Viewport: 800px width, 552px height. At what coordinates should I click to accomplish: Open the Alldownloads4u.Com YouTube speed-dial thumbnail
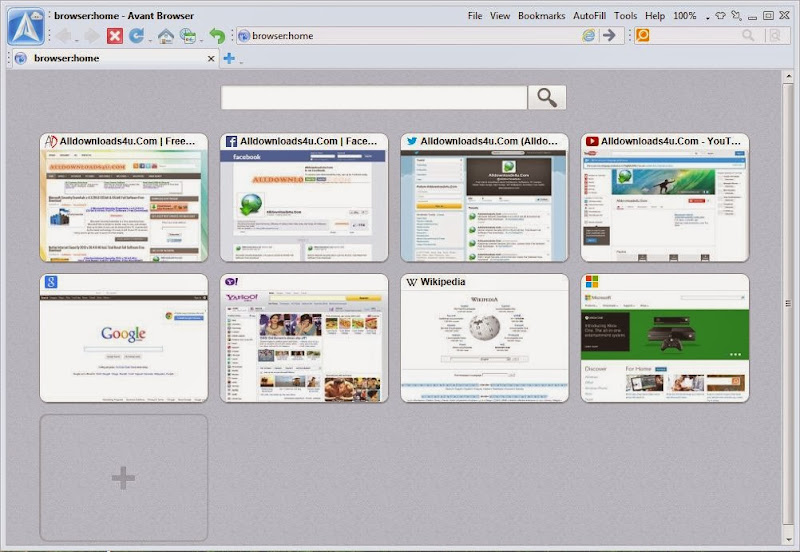pyautogui.click(x=665, y=198)
